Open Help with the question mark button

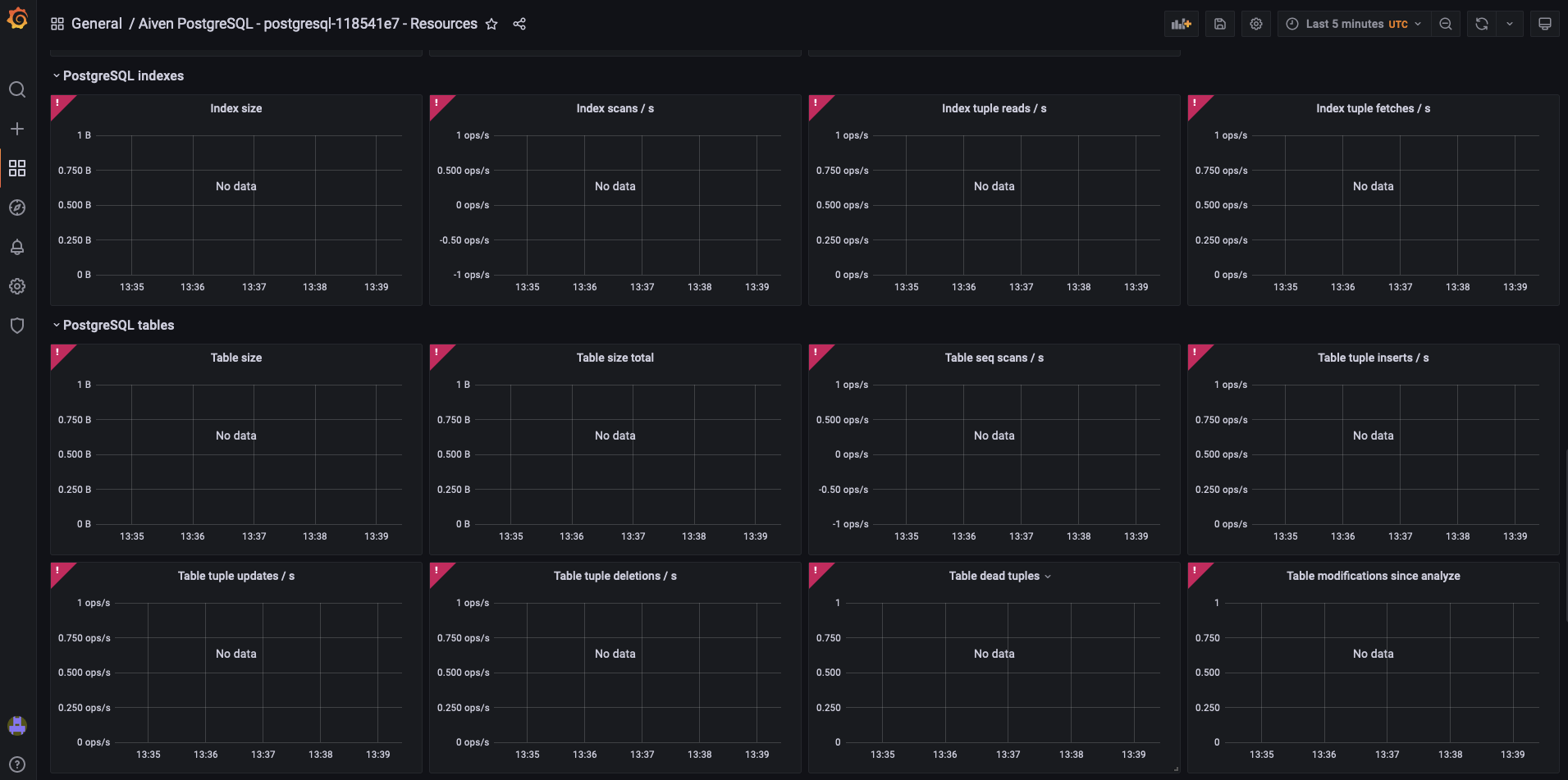point(17,764)
